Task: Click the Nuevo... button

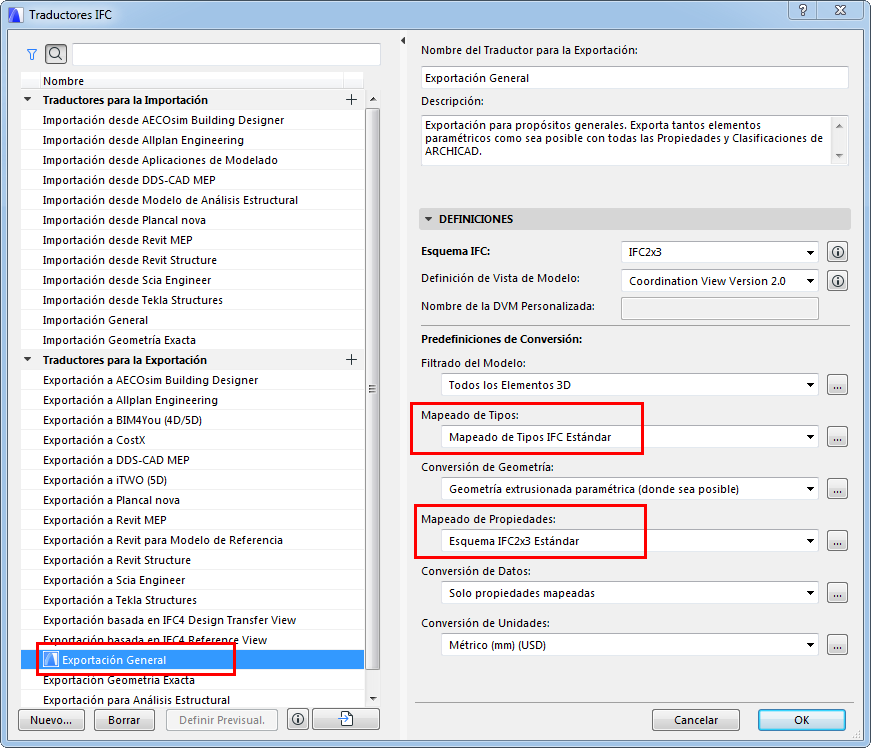Action: pos(51,720)
